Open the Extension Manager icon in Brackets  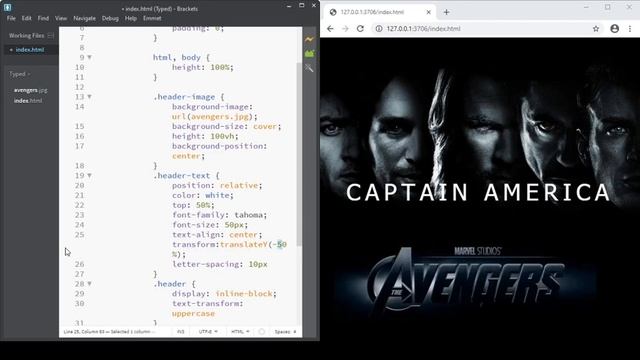pyautogui.click(x=309, y=54)
